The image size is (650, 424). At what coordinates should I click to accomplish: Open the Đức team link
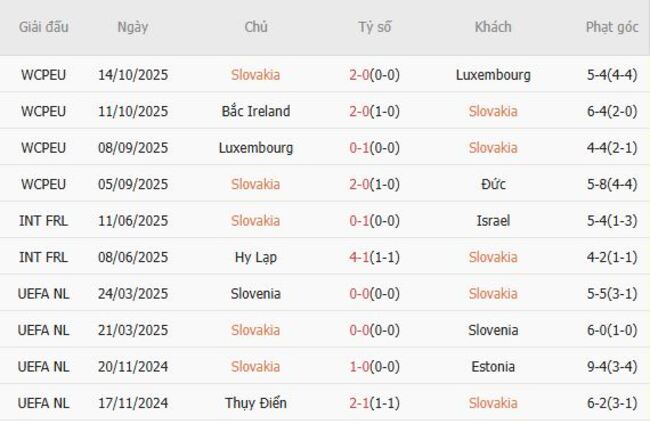pyautogui.click(x=493, y=184)
